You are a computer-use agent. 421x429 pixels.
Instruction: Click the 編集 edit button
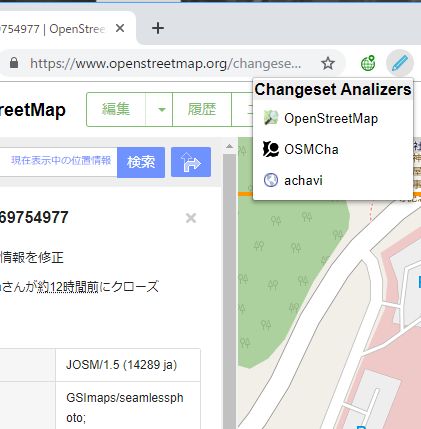[x=116, y=109]
